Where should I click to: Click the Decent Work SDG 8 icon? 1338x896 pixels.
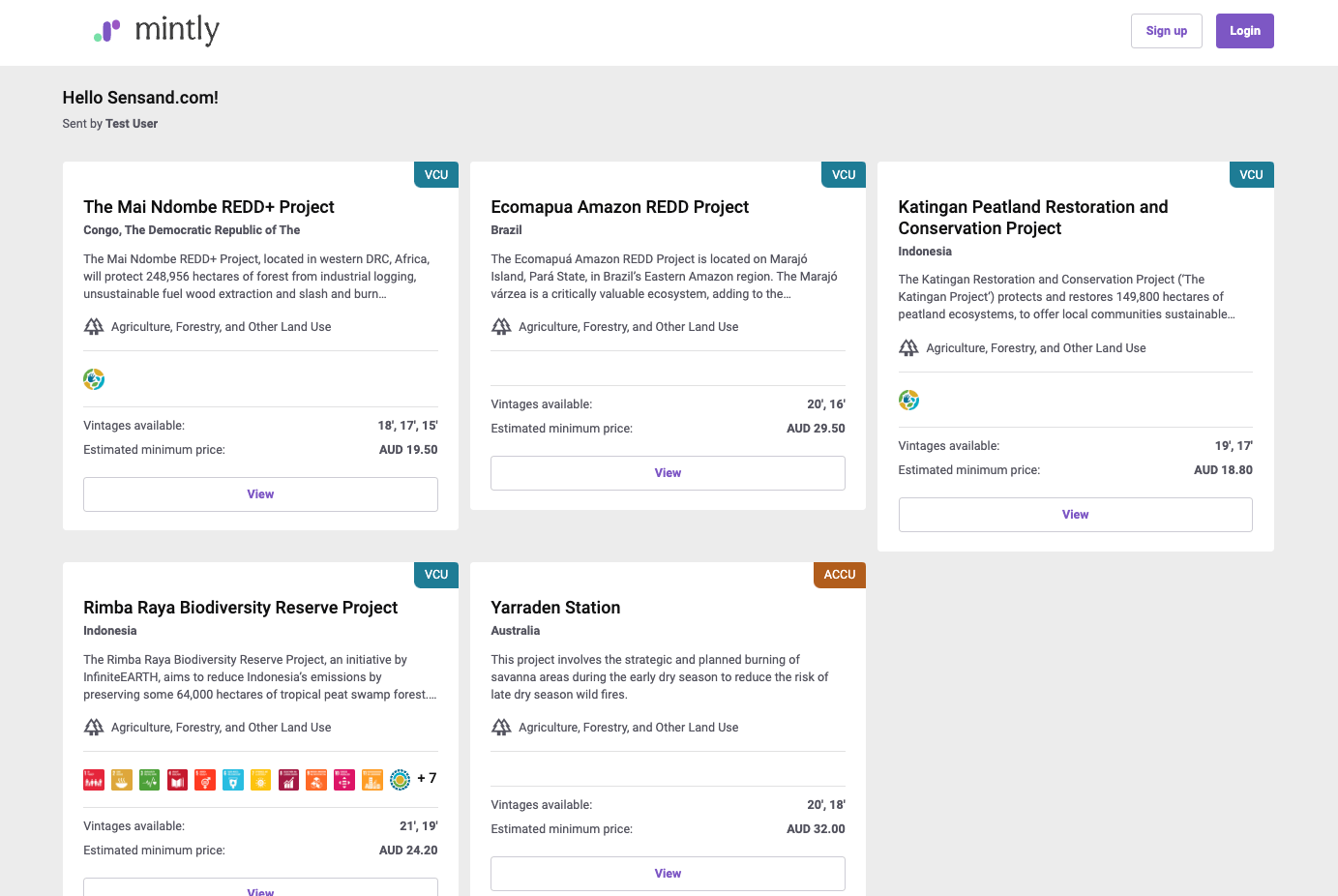coord(288,780)
